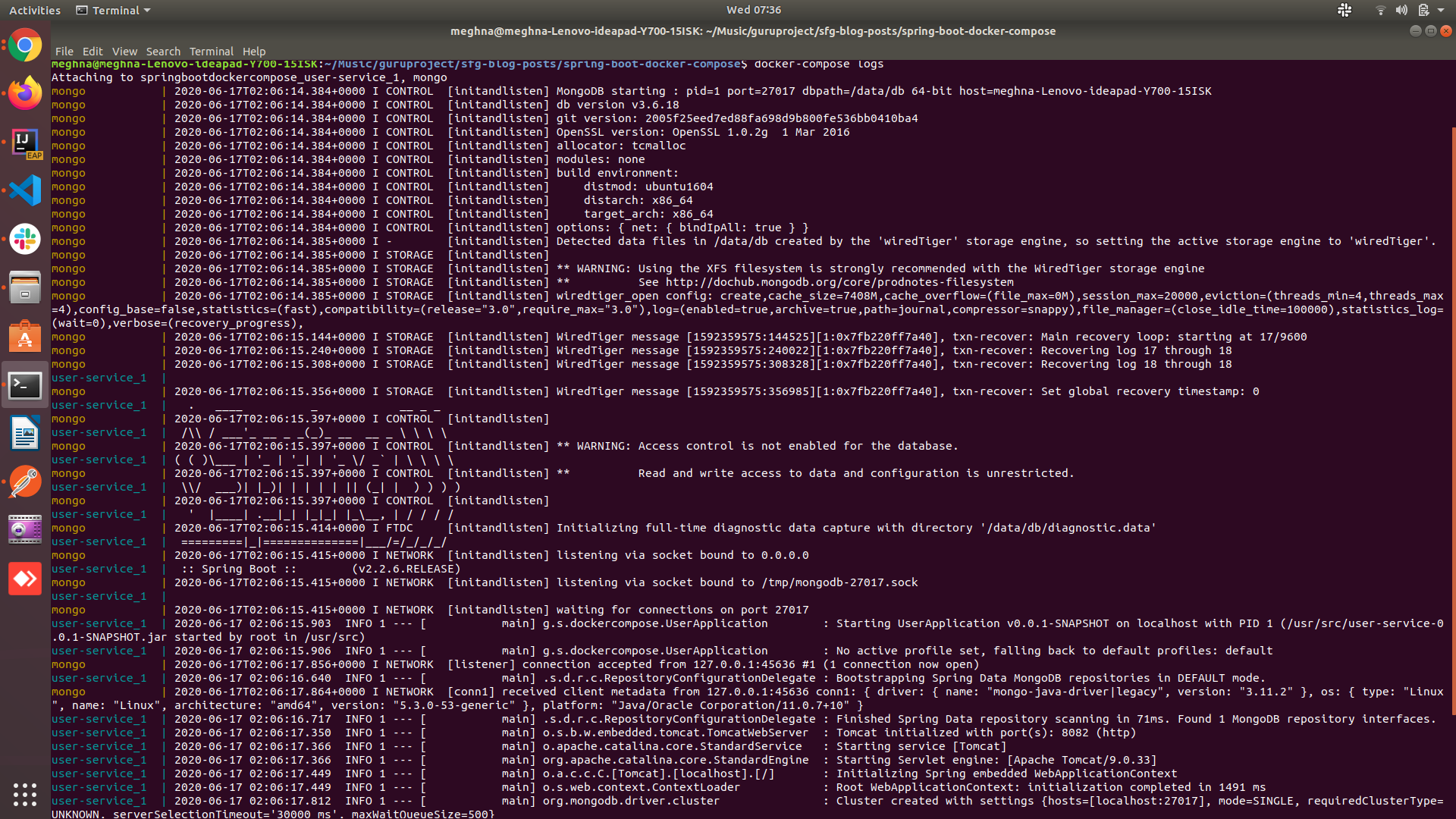Open the Files manager dock icon
The image size is (1456, 819).
(x=25, y=287)
